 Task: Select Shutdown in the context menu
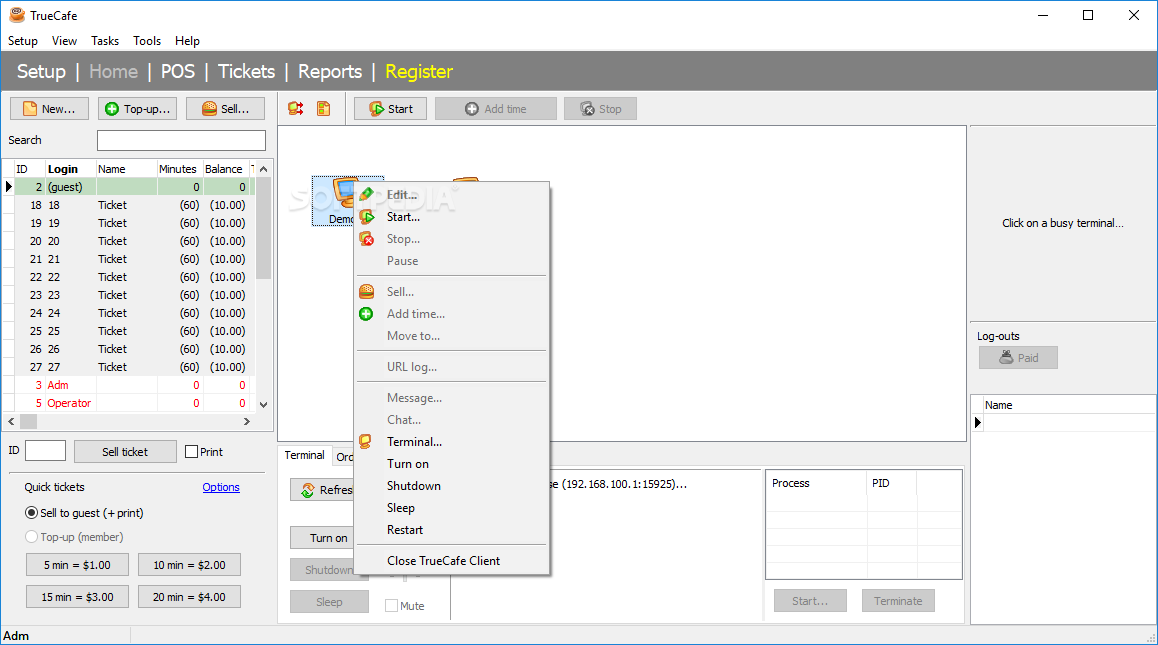pos(452,486)
